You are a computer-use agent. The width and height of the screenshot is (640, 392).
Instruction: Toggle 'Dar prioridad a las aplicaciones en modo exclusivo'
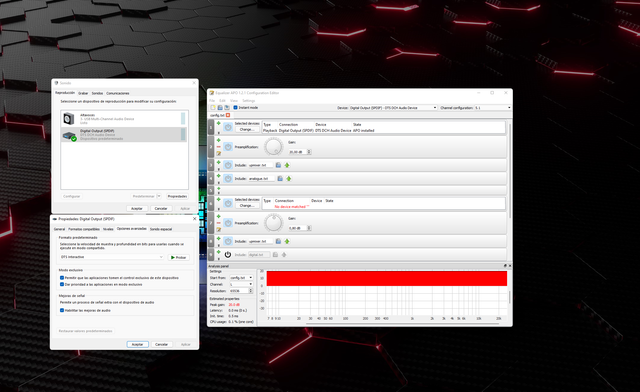[x=62, y=284]
